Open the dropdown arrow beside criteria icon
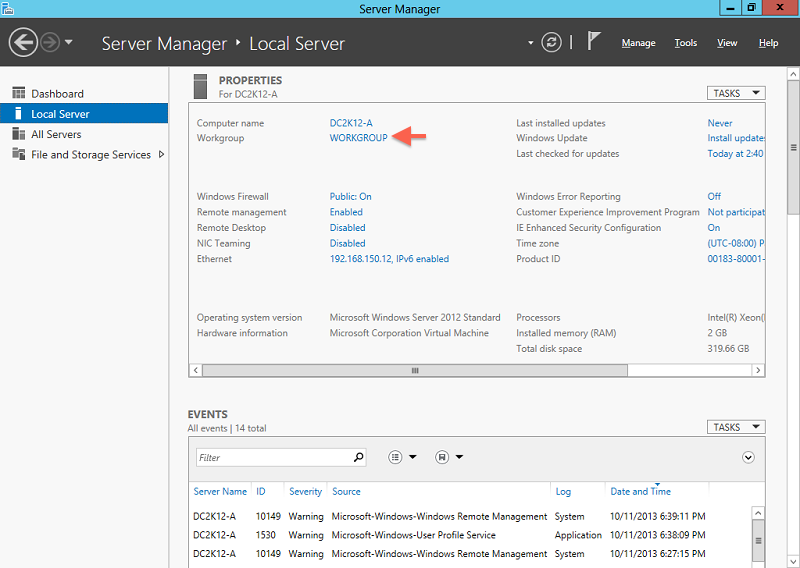Screen dimensions: 800x568 click(x=413, y=457)
